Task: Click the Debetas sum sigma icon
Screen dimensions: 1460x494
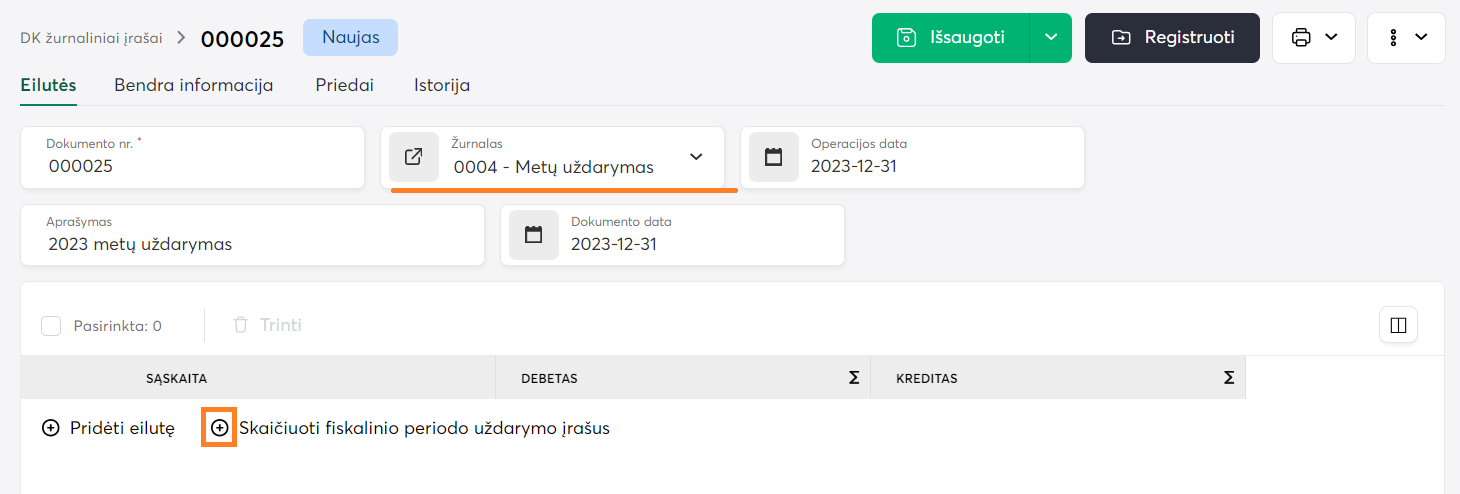Action: (854, 378)
